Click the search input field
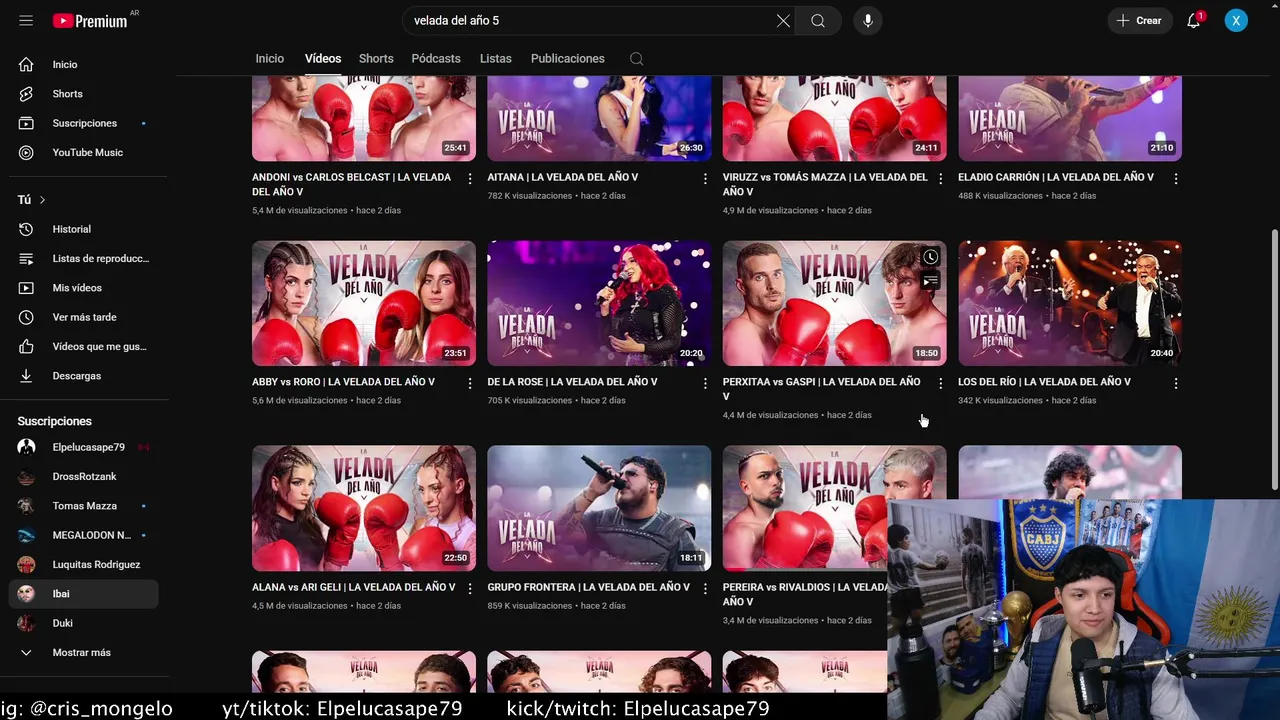The image size is (1280, 720). (590, 20)
